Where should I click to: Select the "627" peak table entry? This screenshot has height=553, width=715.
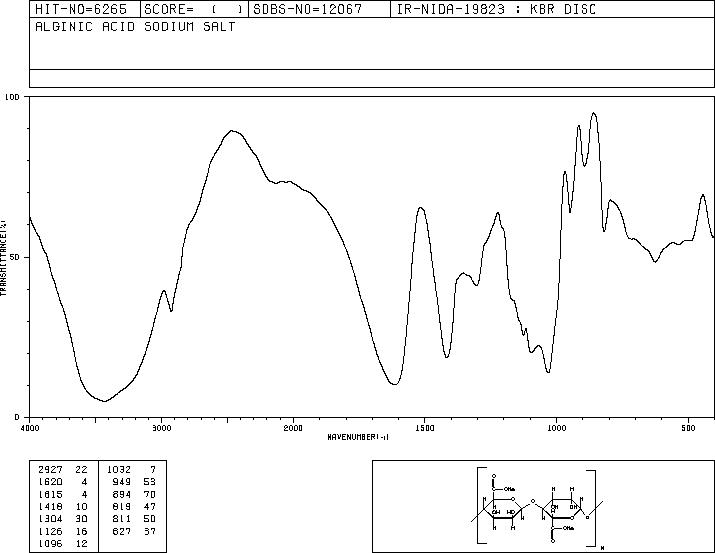[122, 531]
